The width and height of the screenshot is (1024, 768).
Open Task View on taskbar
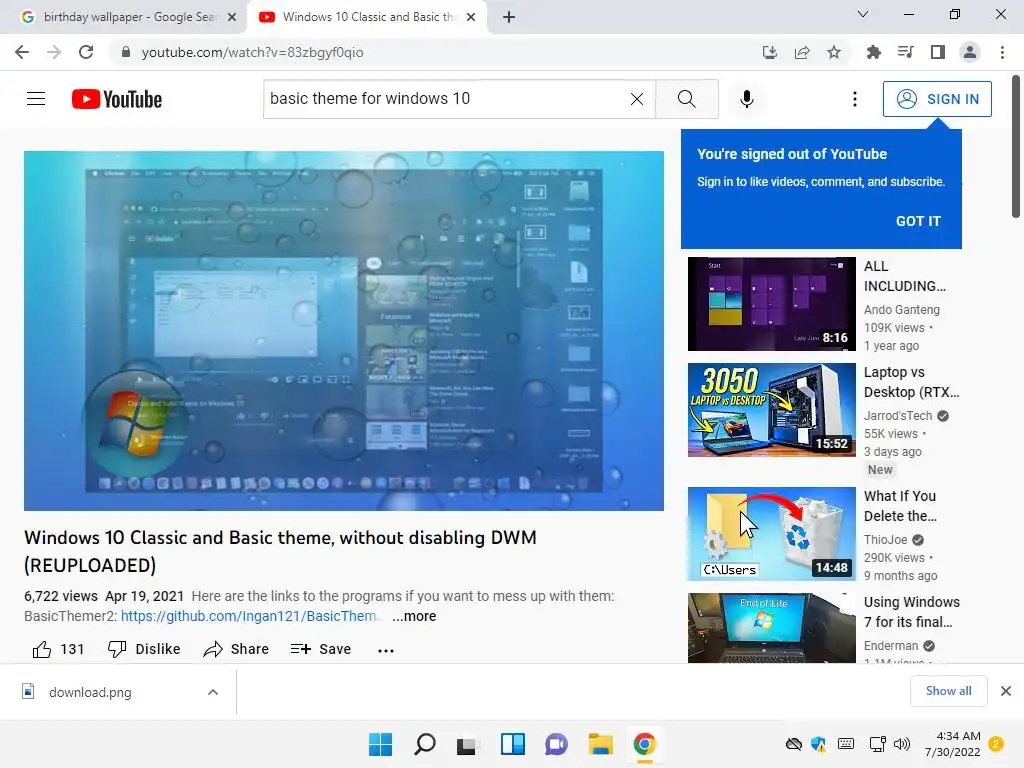(466, 744)
